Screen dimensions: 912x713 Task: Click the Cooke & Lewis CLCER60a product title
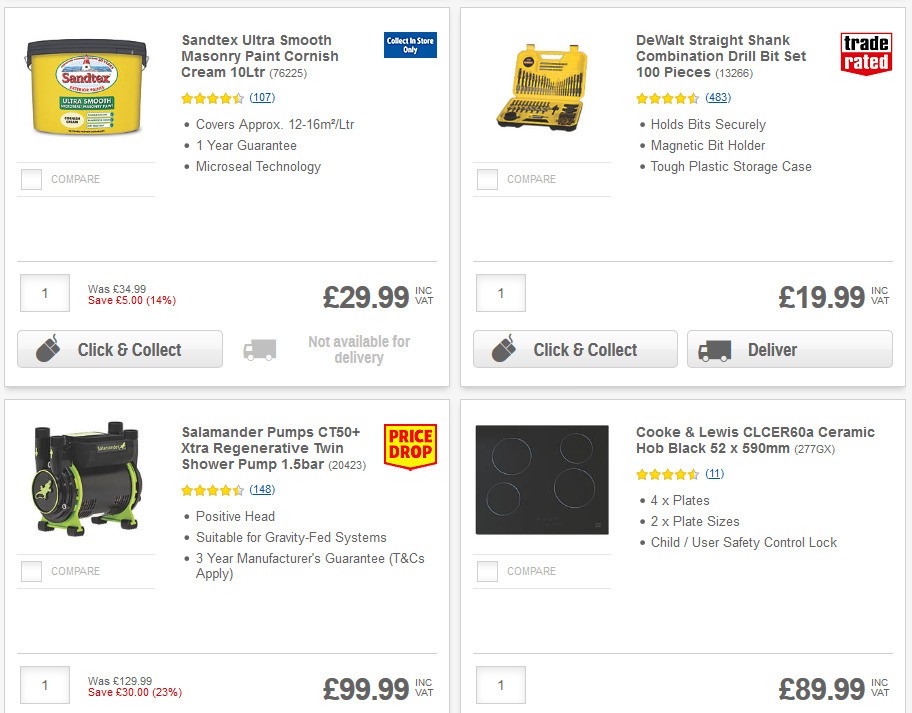[751, 439]
